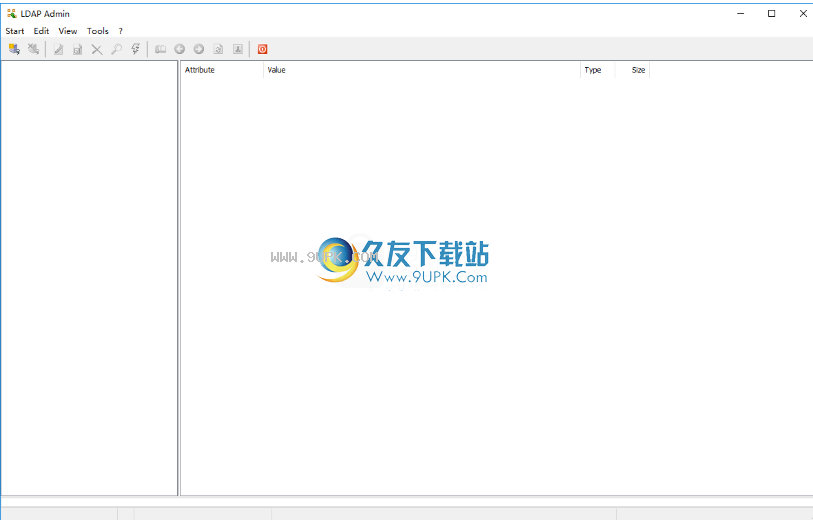Click the red power Exit icon
Viewport: 813px width, 520px height.
[262, 49]
